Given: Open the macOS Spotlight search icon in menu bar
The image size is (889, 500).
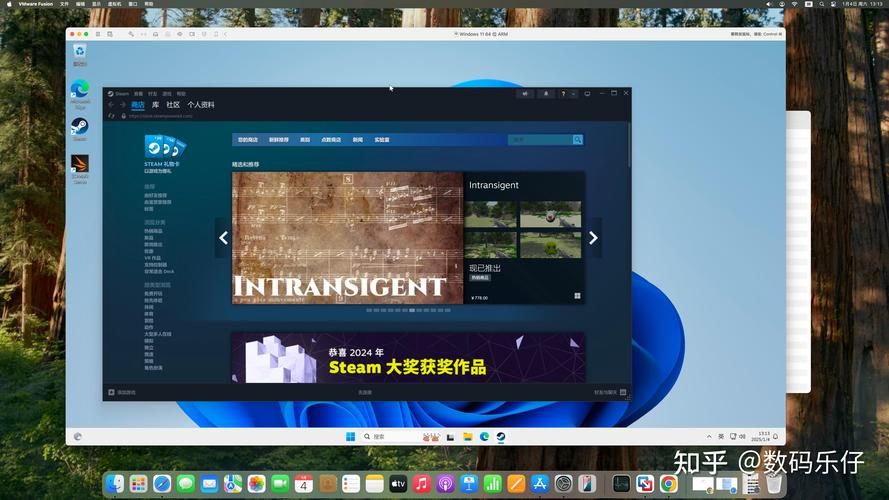Looking at the screenshot, I should coord(822,3).
